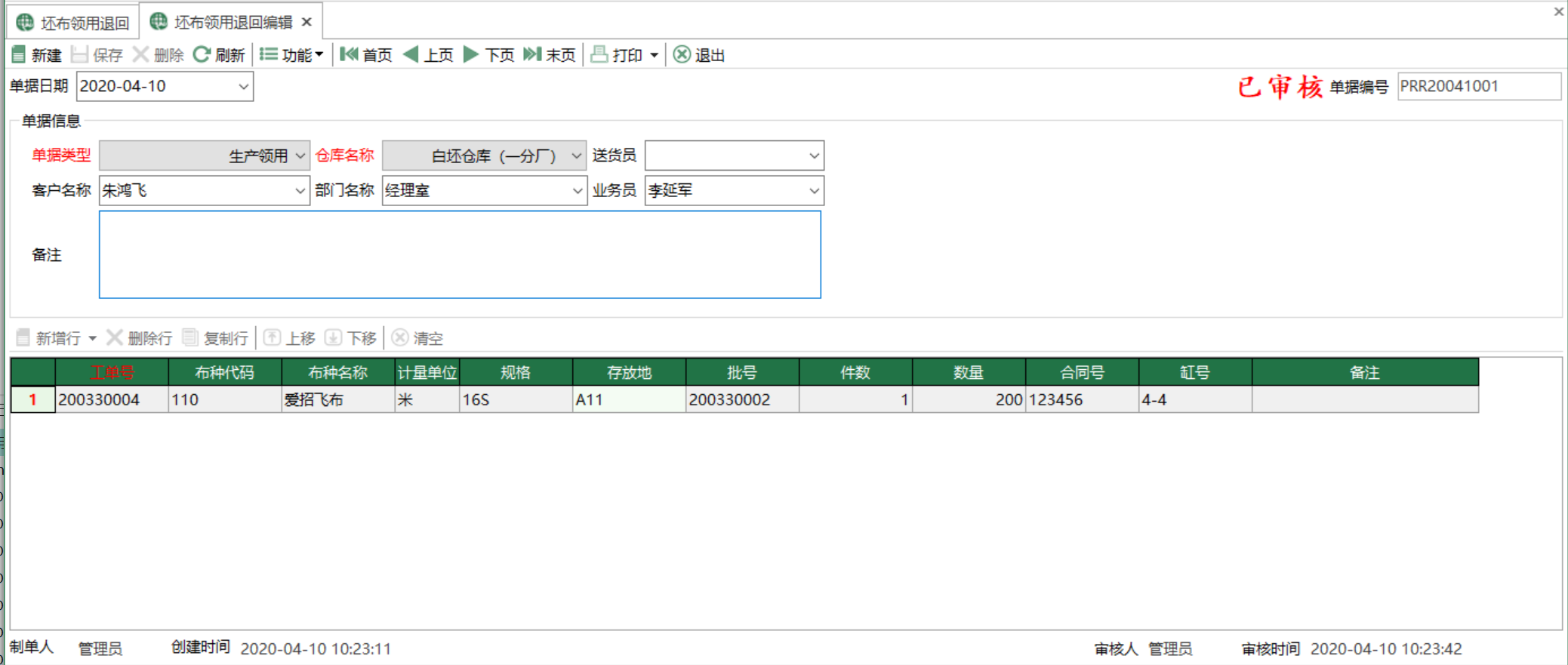
Task: Click the 下移 move down icon
Action: tap(333, 337)
